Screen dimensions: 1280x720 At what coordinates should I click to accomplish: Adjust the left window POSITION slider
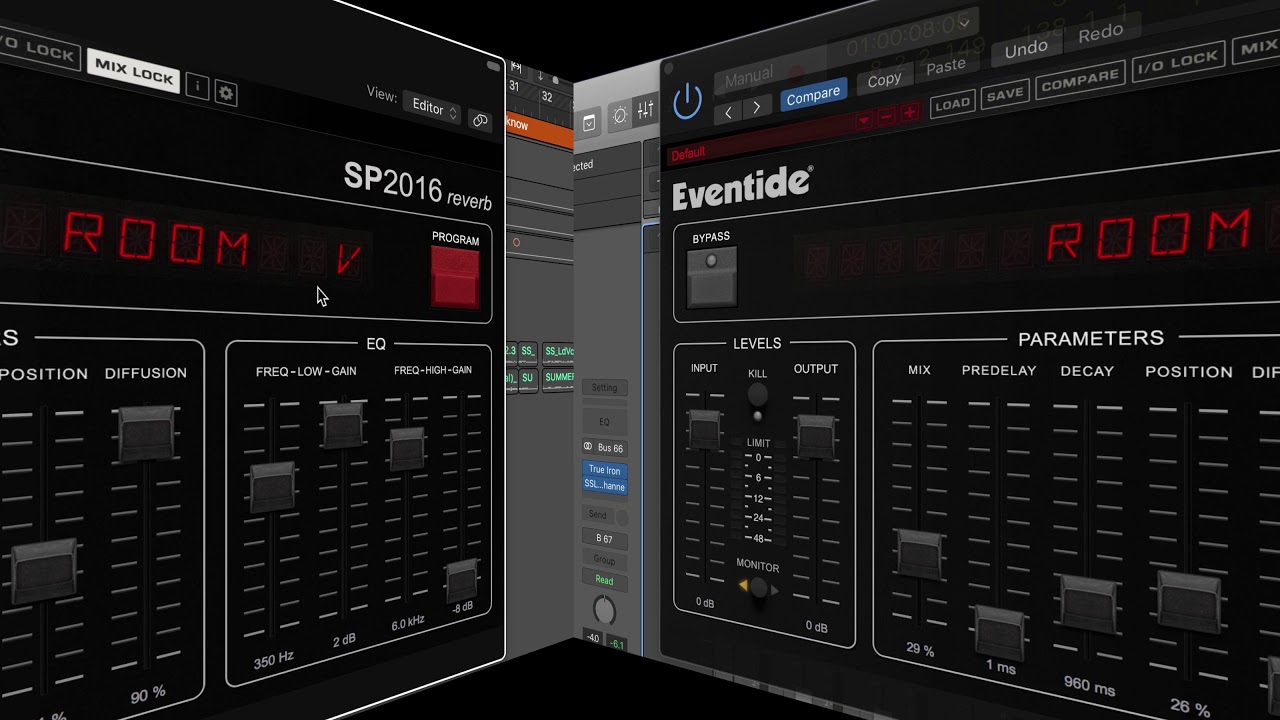pos(45,570)
